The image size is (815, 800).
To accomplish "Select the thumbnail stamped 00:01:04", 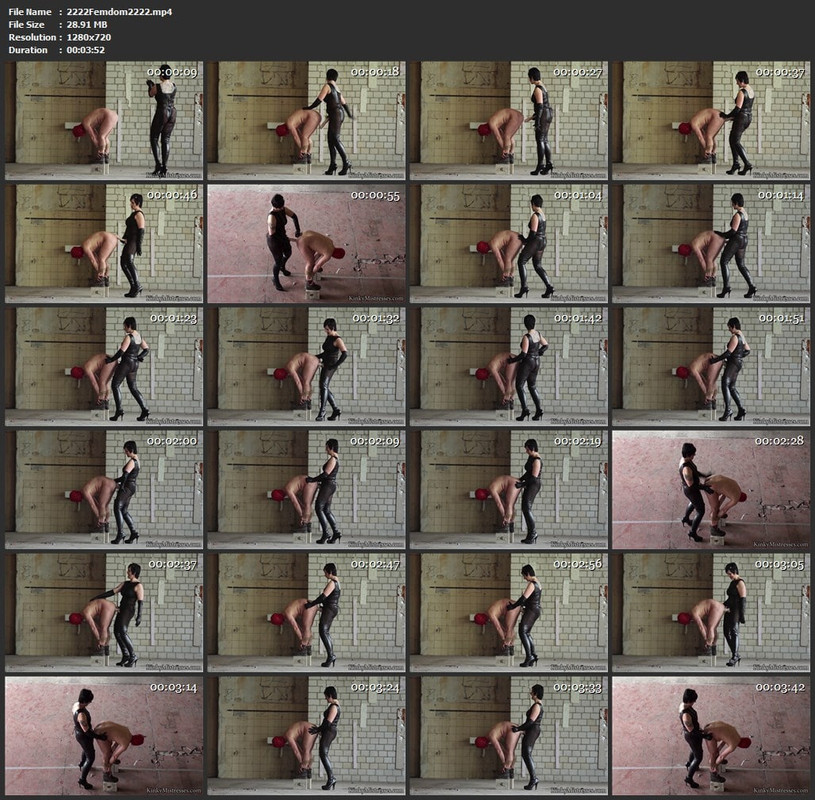I will [508, 244].
